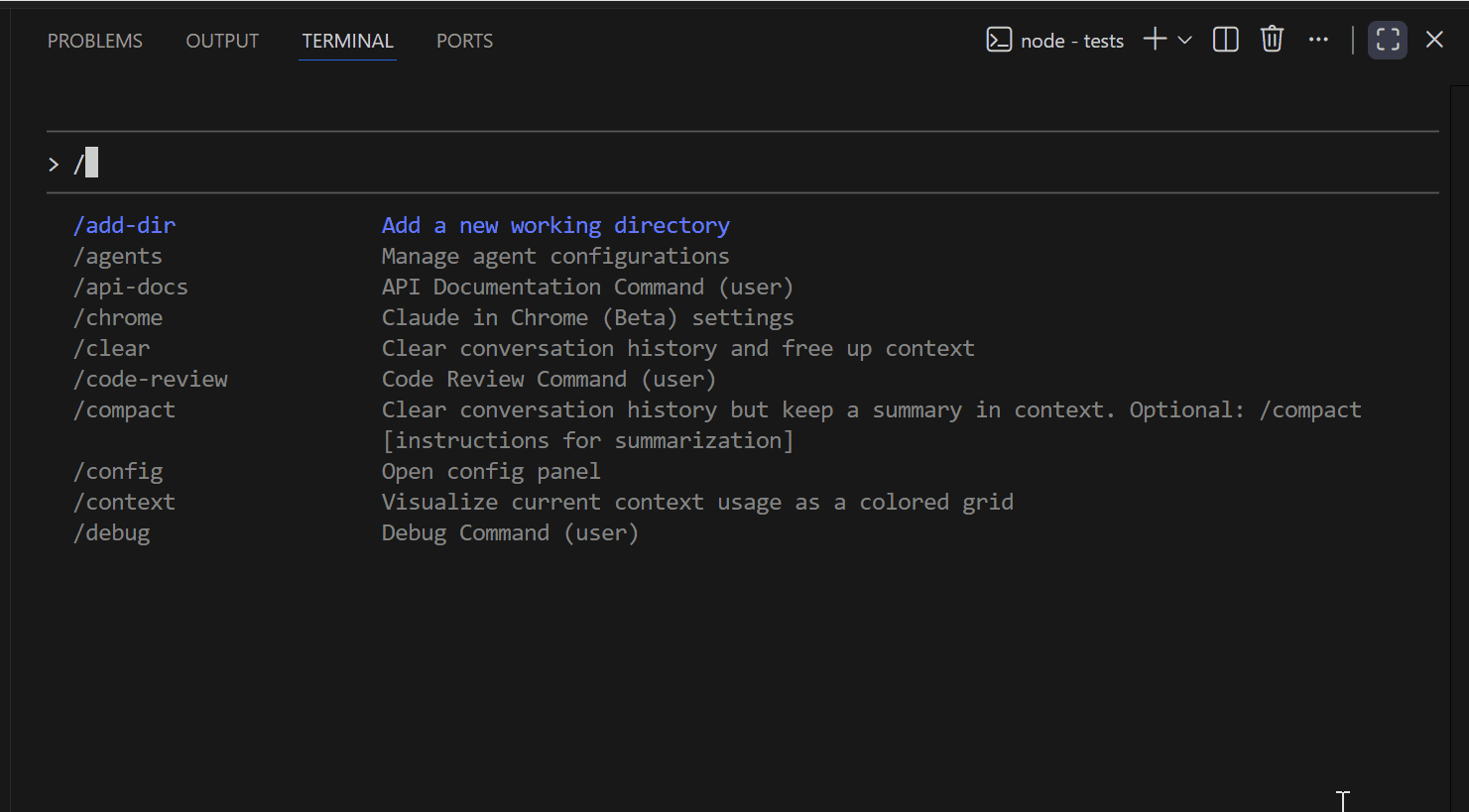The width and height of the screenshot is (1469, 812).
Task: Close the panel with X icon
Action: [x=1434, y=40]
